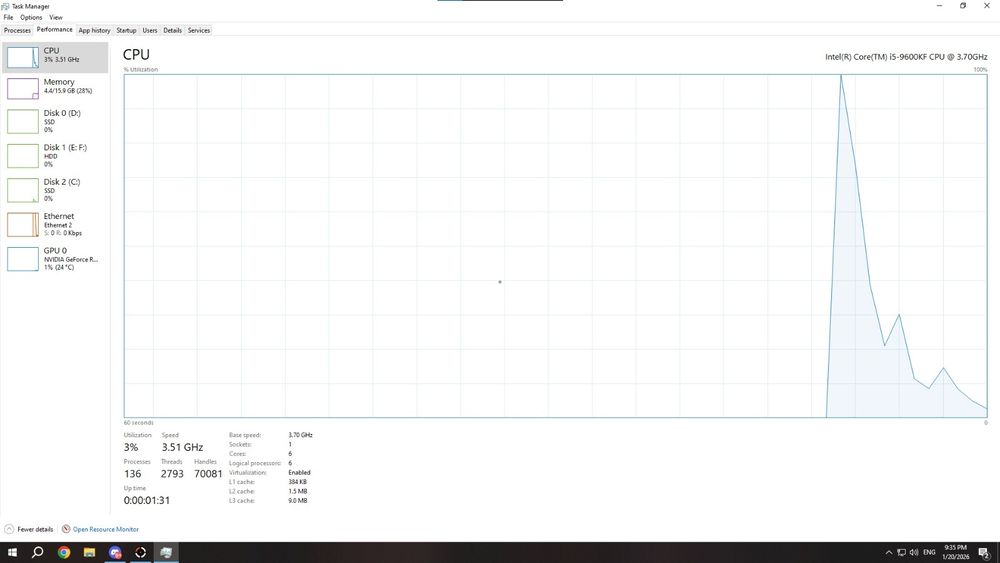Open the Startup tab
This screenshot has width=1000, height=563.
point(126,31)
